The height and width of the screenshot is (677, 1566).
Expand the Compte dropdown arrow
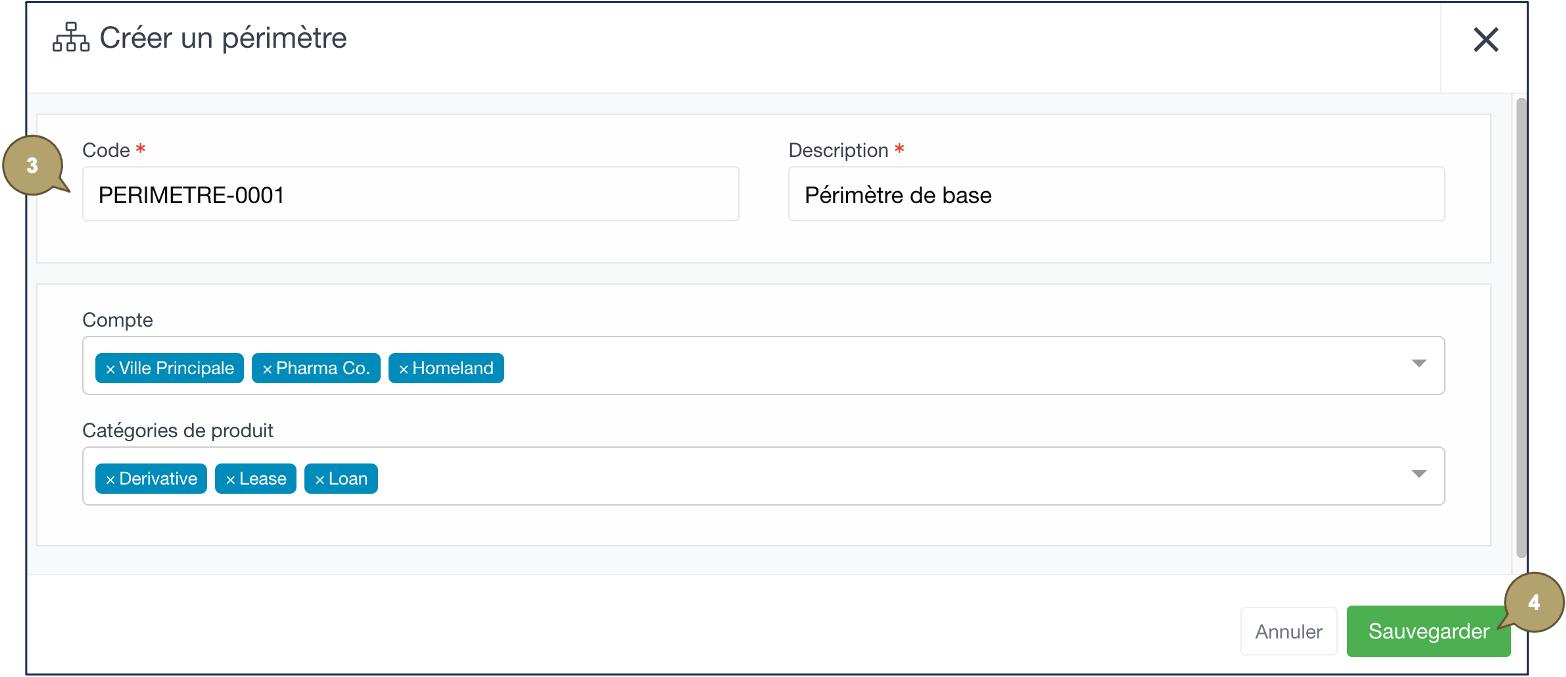point(1418,364)
